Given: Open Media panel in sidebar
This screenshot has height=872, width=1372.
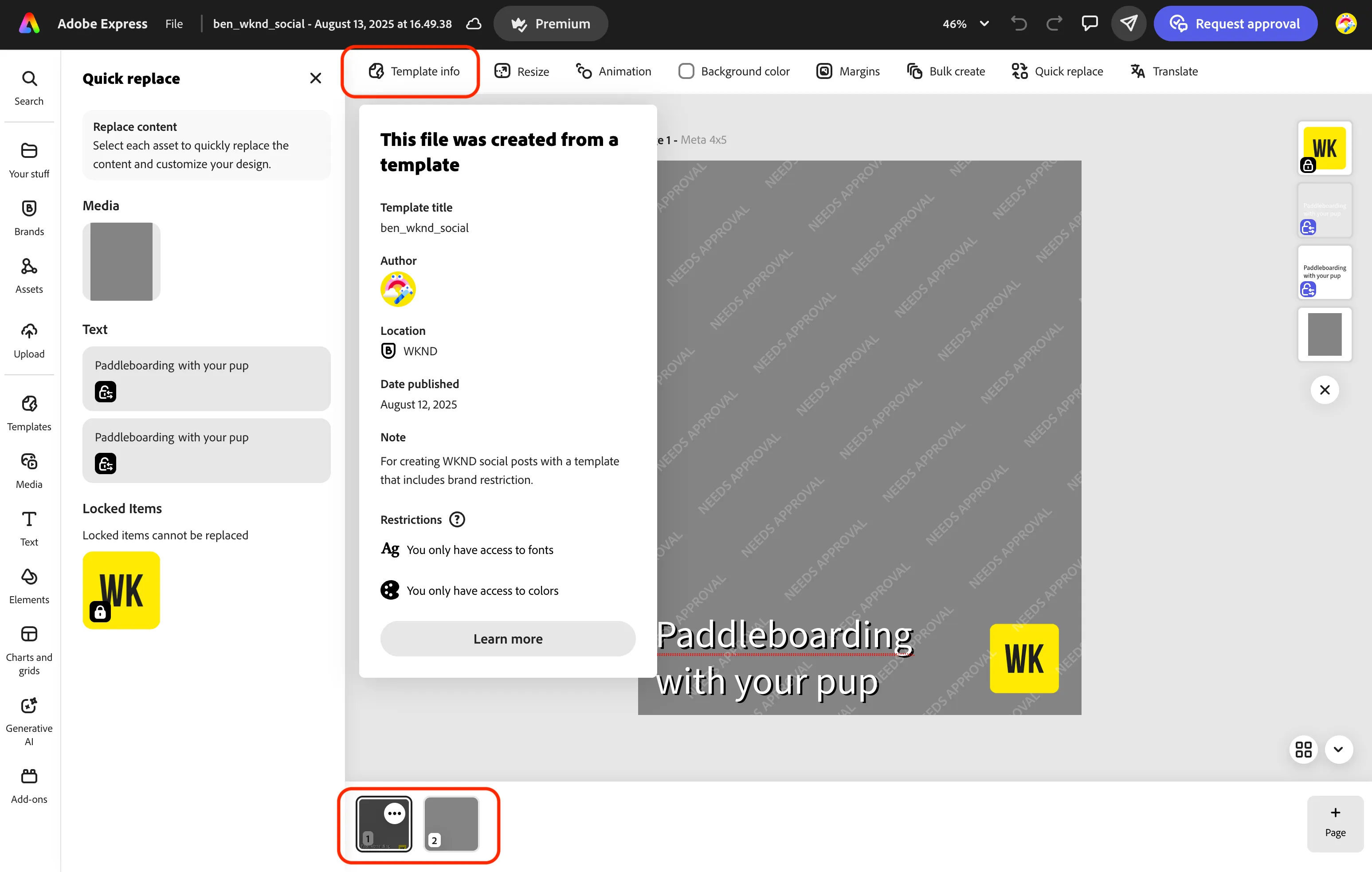Looking at the screenshot, I should click(29, 471).
